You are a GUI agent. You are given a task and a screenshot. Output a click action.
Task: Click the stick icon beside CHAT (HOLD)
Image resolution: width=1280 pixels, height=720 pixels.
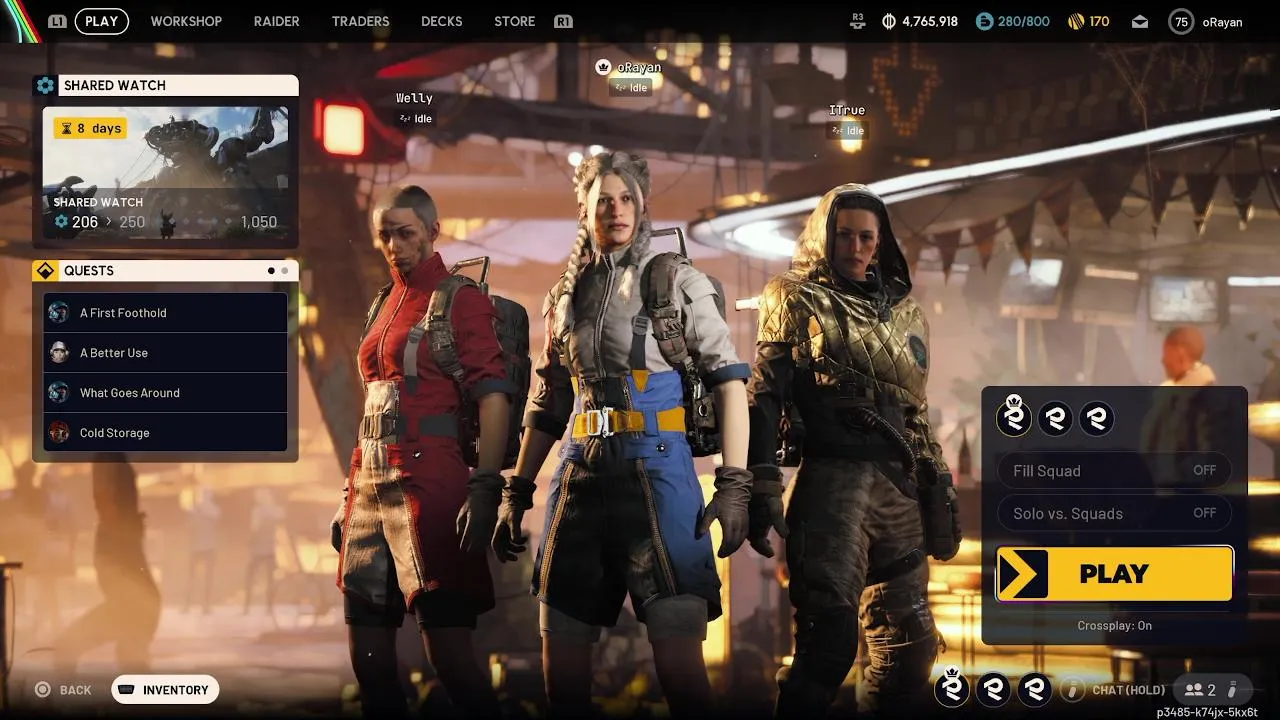(1073, 690)
